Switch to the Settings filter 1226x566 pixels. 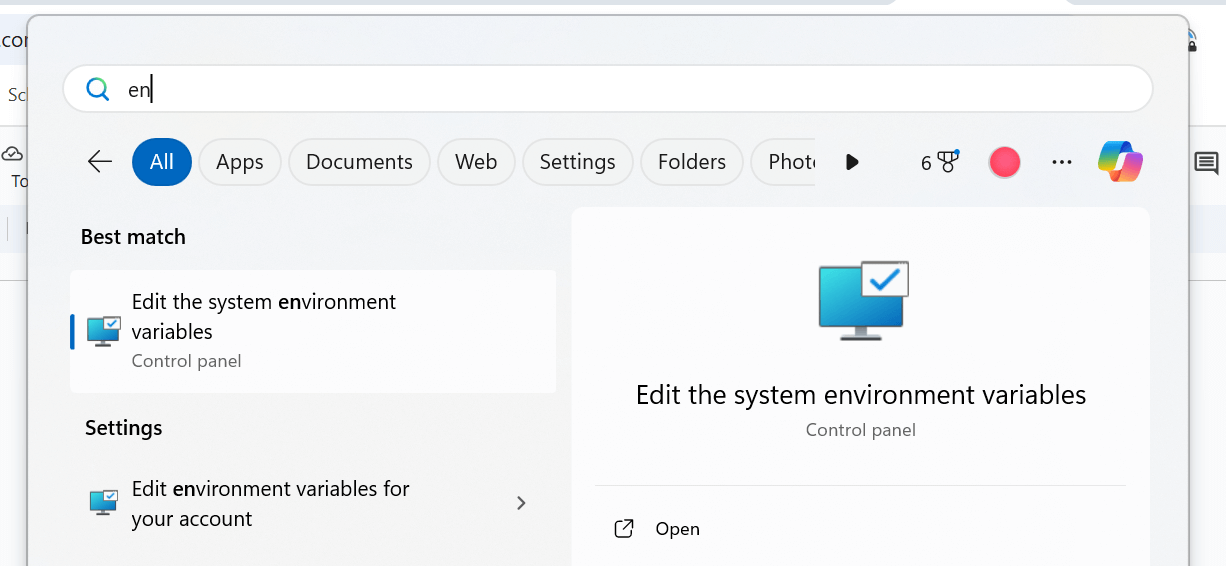click(577, 162)
